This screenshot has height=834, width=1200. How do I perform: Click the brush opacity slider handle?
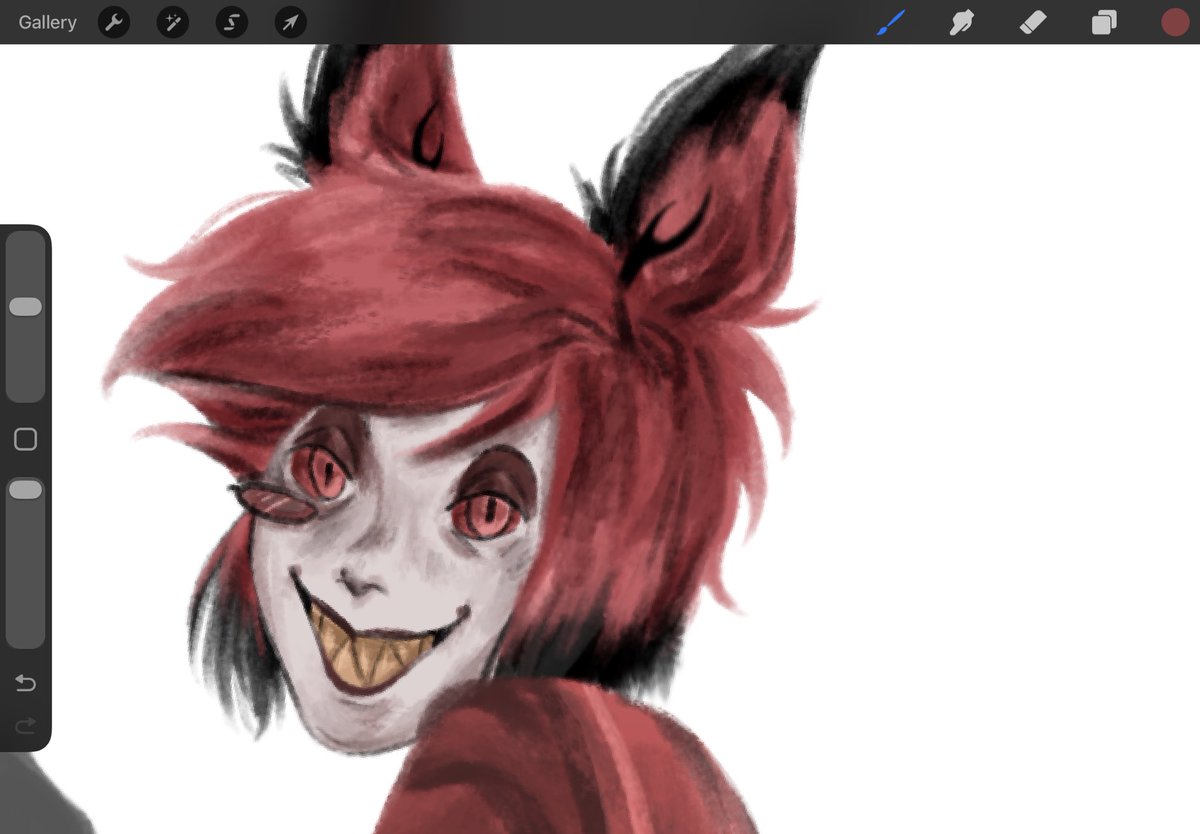coord(25,489)
